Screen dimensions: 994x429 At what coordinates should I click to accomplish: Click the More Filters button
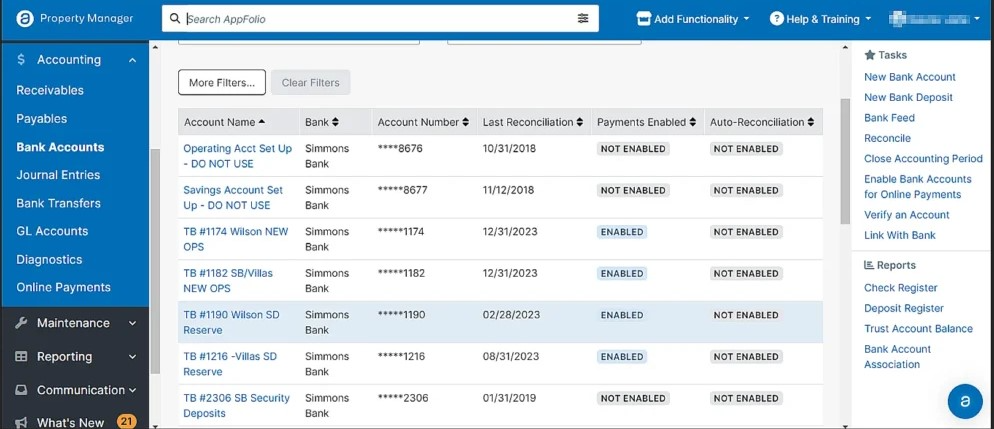click(221, 82)
